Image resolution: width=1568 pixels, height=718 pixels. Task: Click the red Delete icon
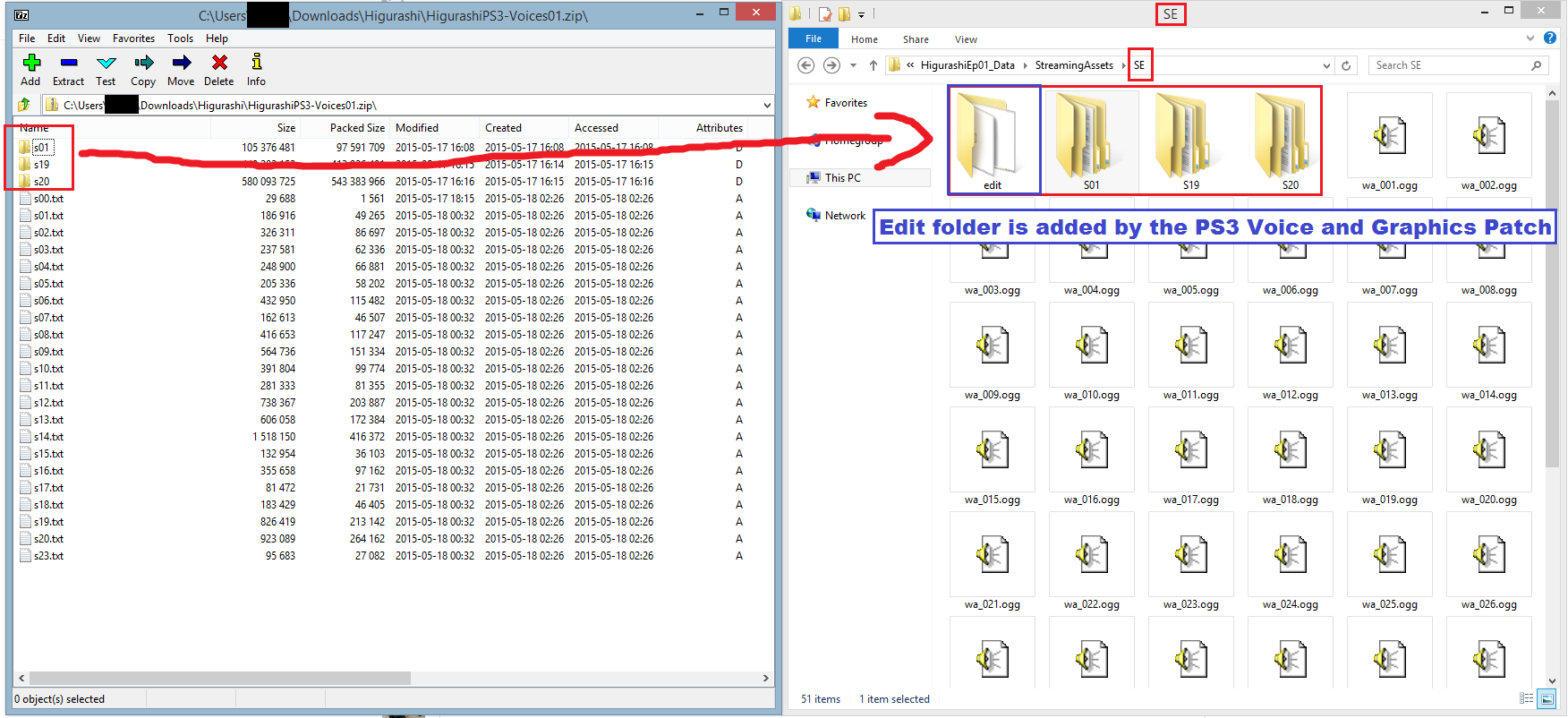click(x=219, y=70)
